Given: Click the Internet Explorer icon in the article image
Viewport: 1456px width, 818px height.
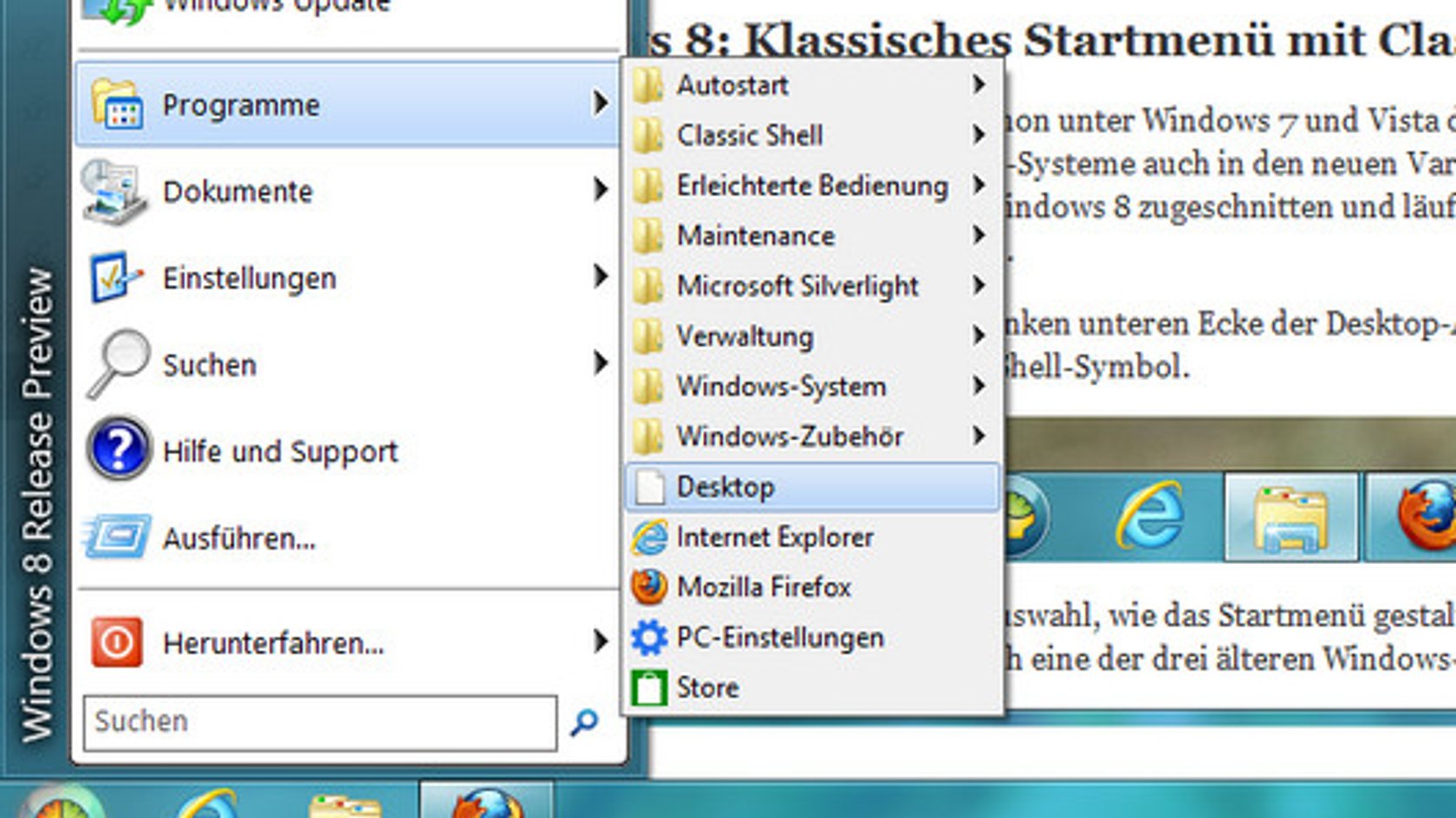Looking at the screenshot, I should coord(1150,516).
